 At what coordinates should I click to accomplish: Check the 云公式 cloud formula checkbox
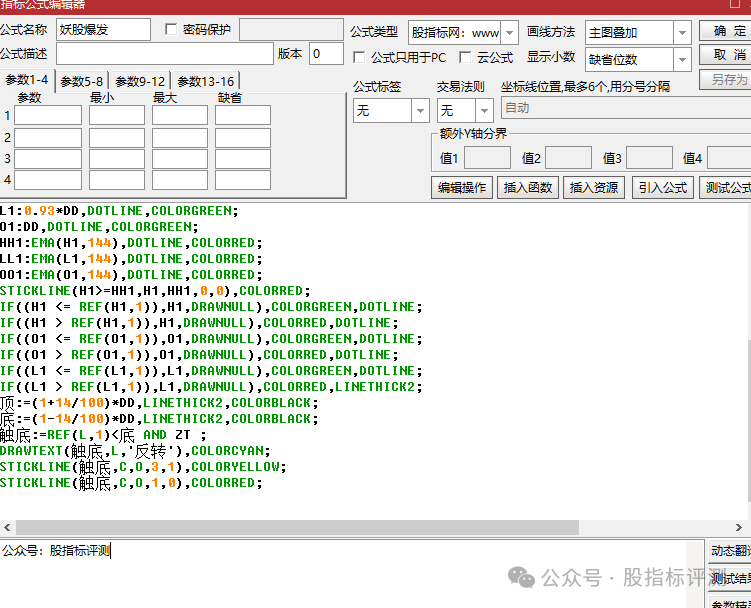pos(465,58)
